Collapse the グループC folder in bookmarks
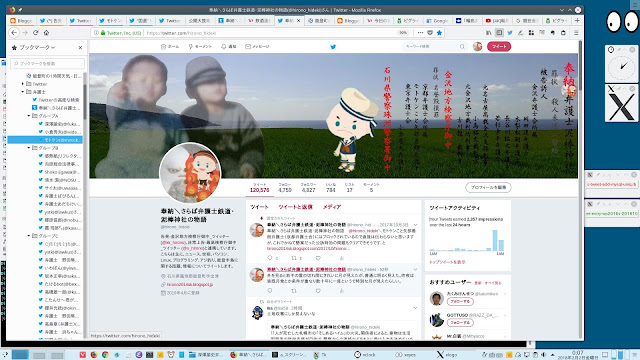 pos(29,236)
